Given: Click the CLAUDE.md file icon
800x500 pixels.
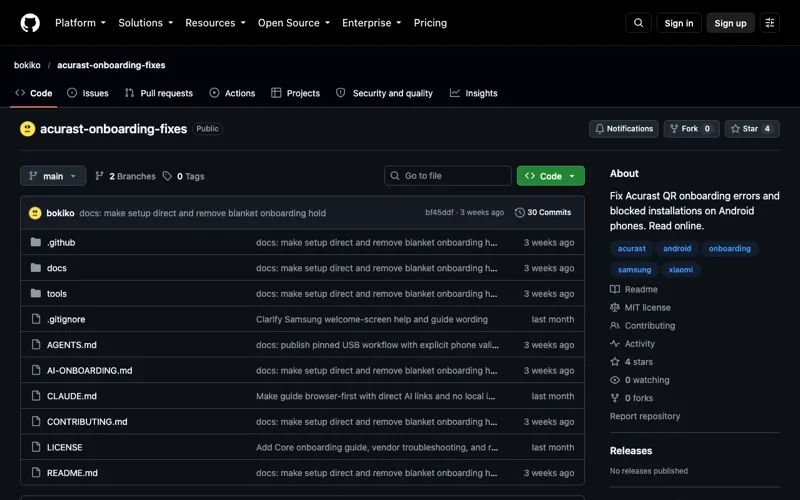Looking at the screenshot, I should coord(36,395).
